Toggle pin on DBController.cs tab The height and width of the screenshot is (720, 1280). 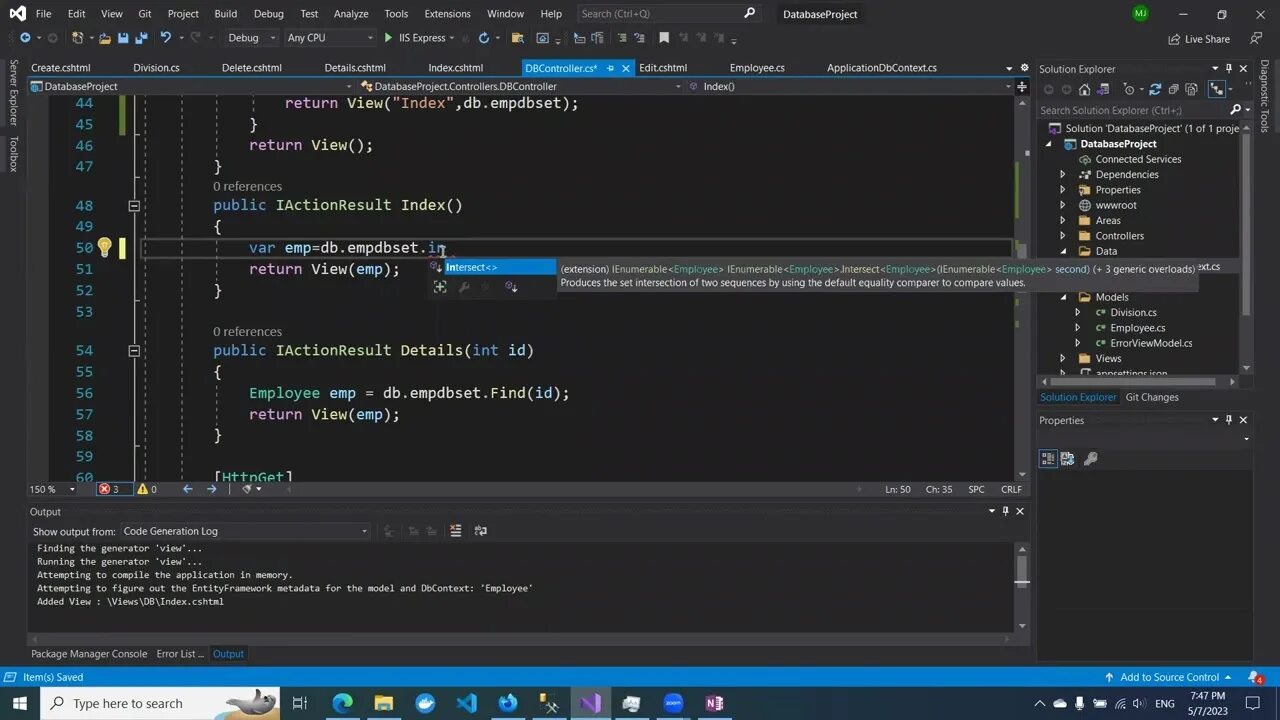609,68
